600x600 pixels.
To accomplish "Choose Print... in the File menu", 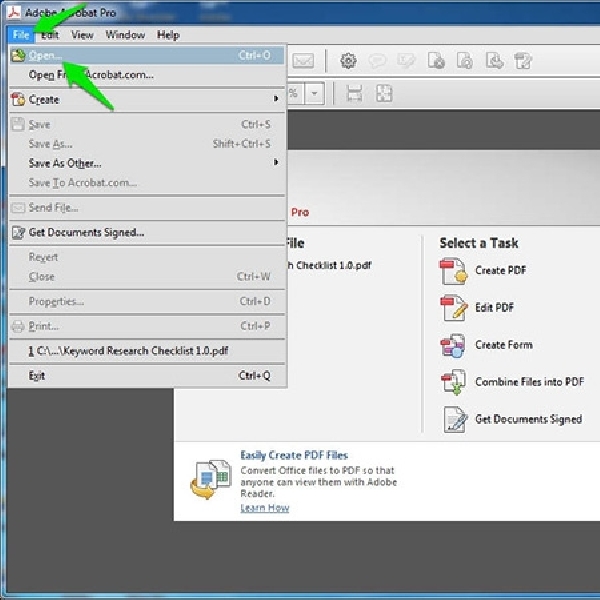I will click(147, 326).
